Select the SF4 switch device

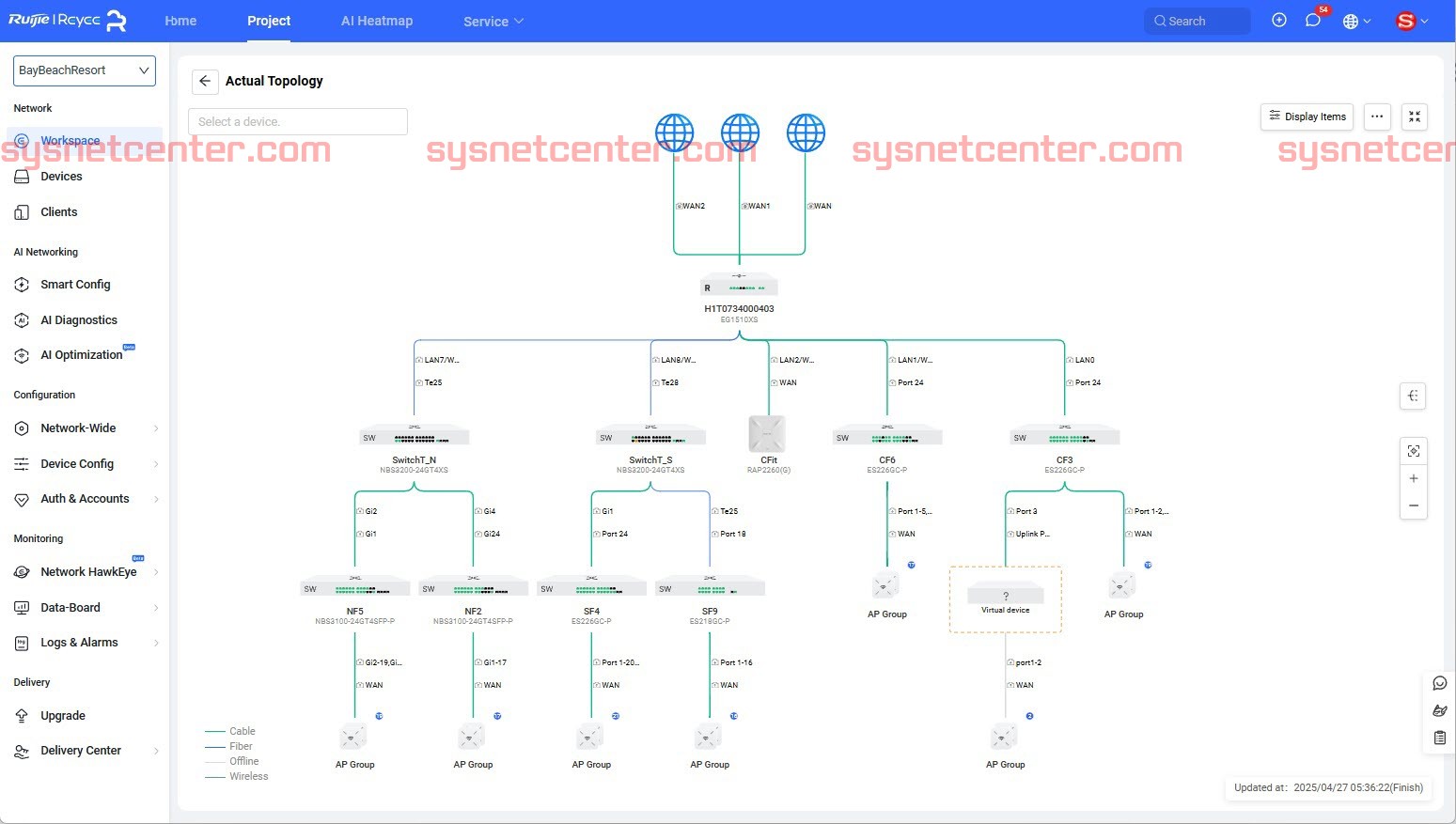(591, 587)
